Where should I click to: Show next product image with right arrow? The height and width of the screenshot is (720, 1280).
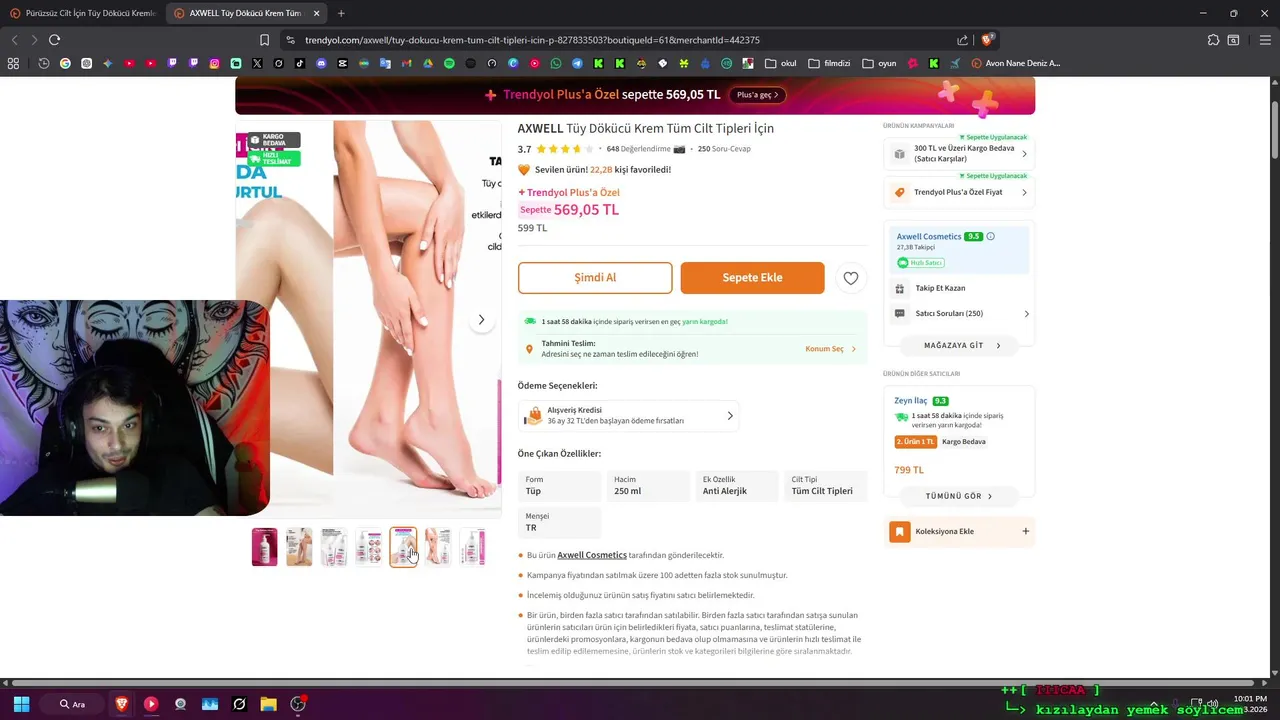[x=481, y=320]
